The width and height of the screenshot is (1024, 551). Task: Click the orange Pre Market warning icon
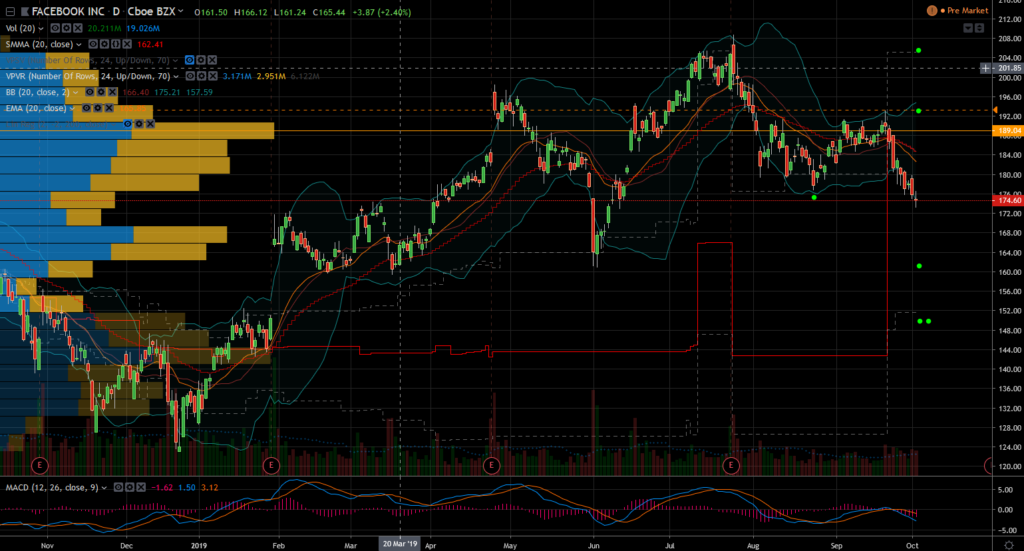[x=932, y=10]
